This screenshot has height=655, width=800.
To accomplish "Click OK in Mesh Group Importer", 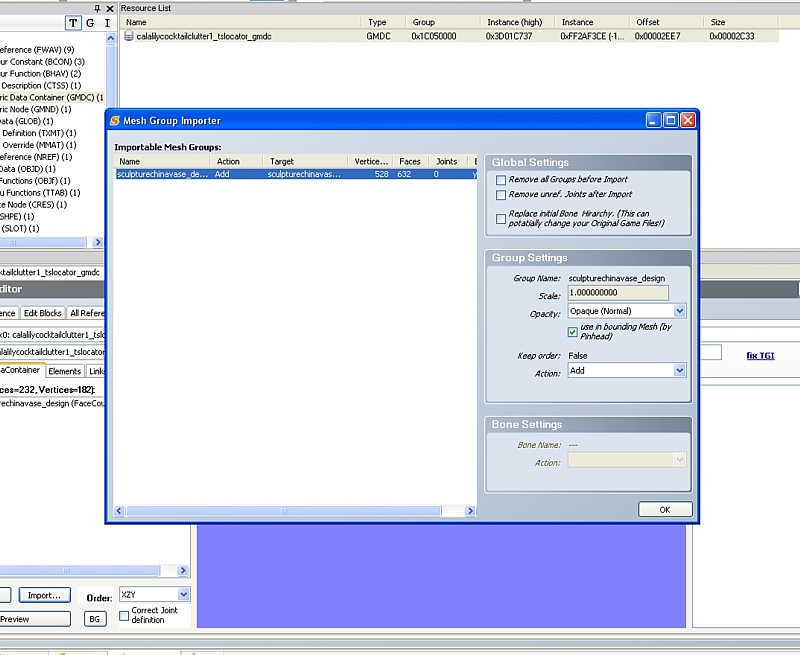I will (664, 509).
